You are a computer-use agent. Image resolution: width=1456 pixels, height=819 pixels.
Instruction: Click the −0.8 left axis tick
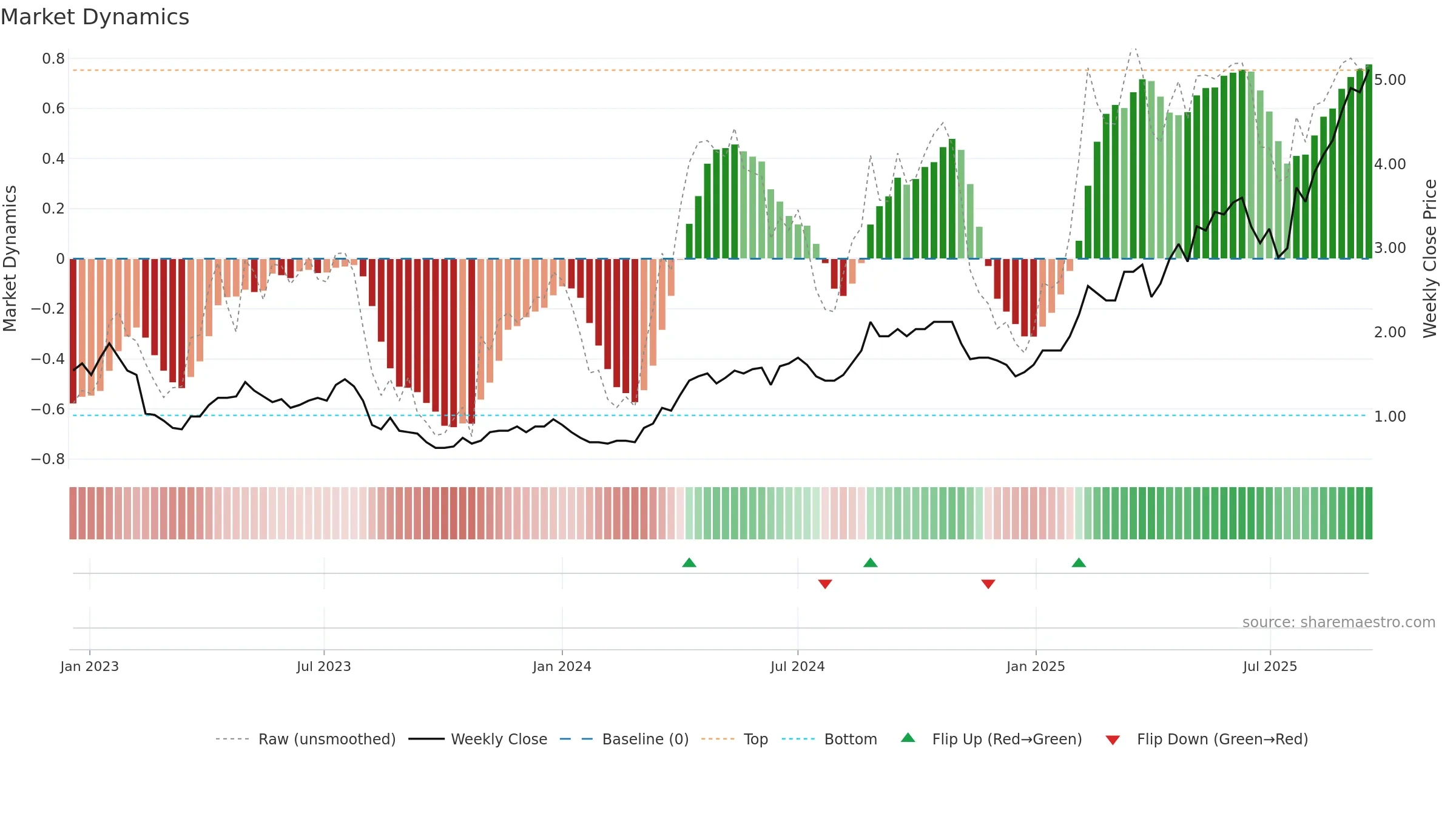pos(48,459)
